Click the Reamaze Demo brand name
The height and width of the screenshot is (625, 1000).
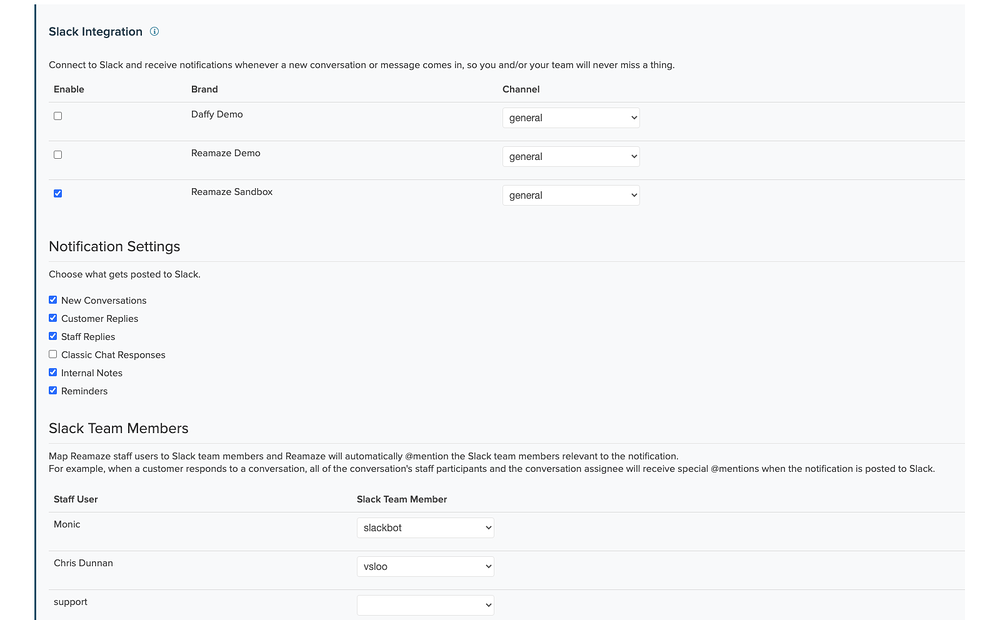click(226, 153)
